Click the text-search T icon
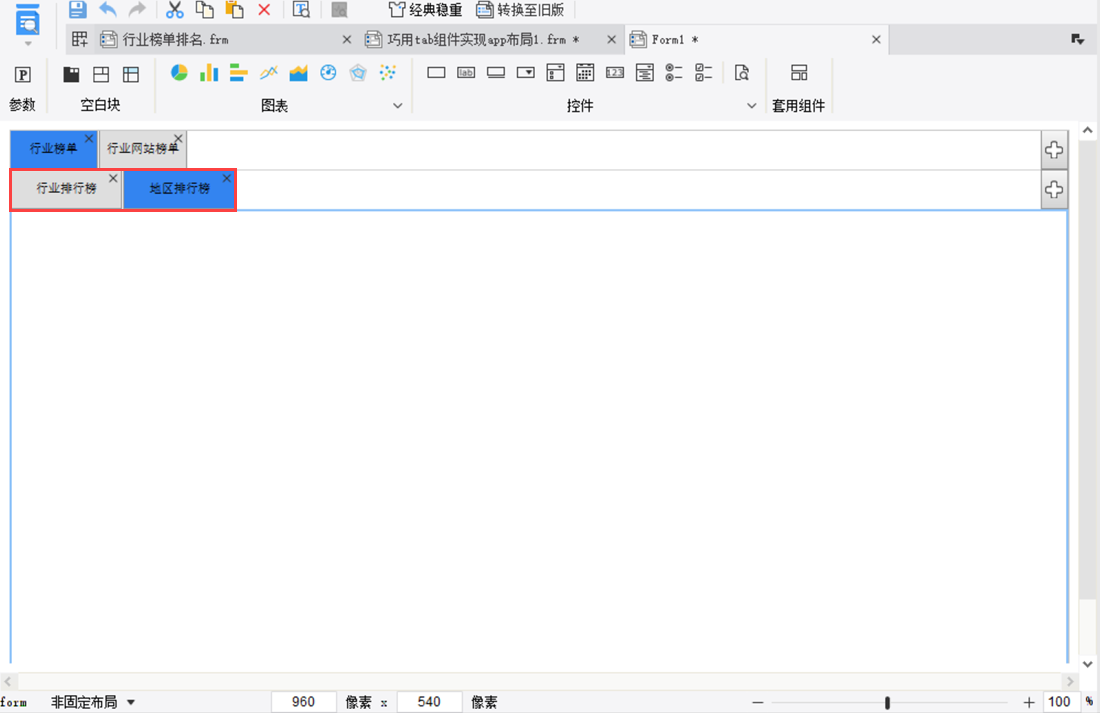The width and height of the screenshot is (1100, 713). 301,10
